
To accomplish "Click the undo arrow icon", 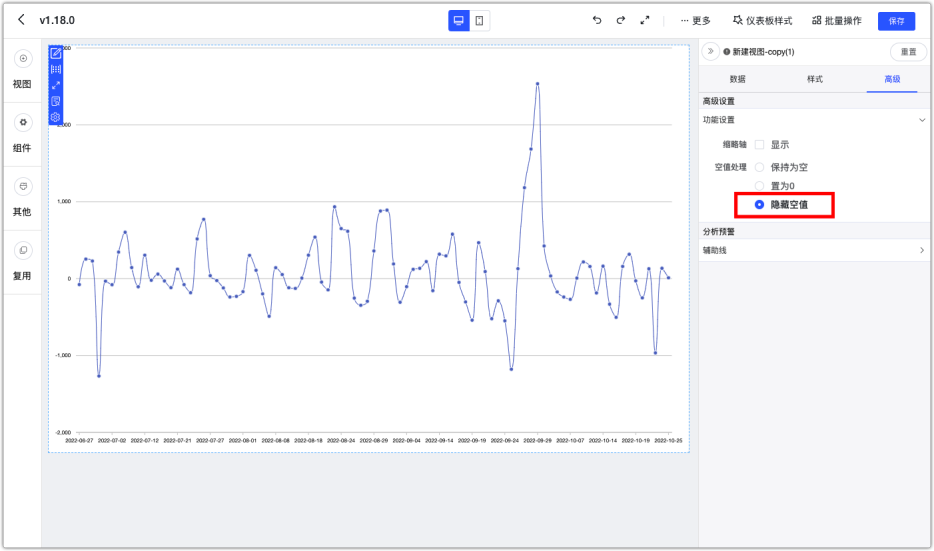I will (x=597, y=20).
